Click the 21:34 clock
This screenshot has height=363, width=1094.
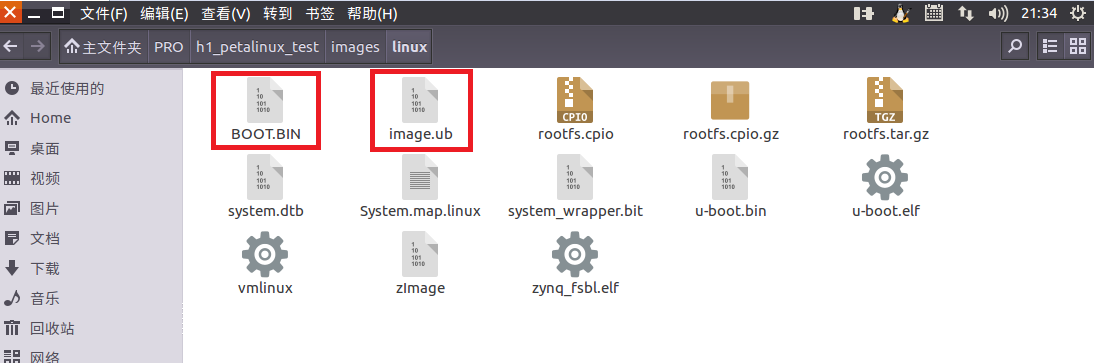pyautogui.click(x=1040, y=13)
